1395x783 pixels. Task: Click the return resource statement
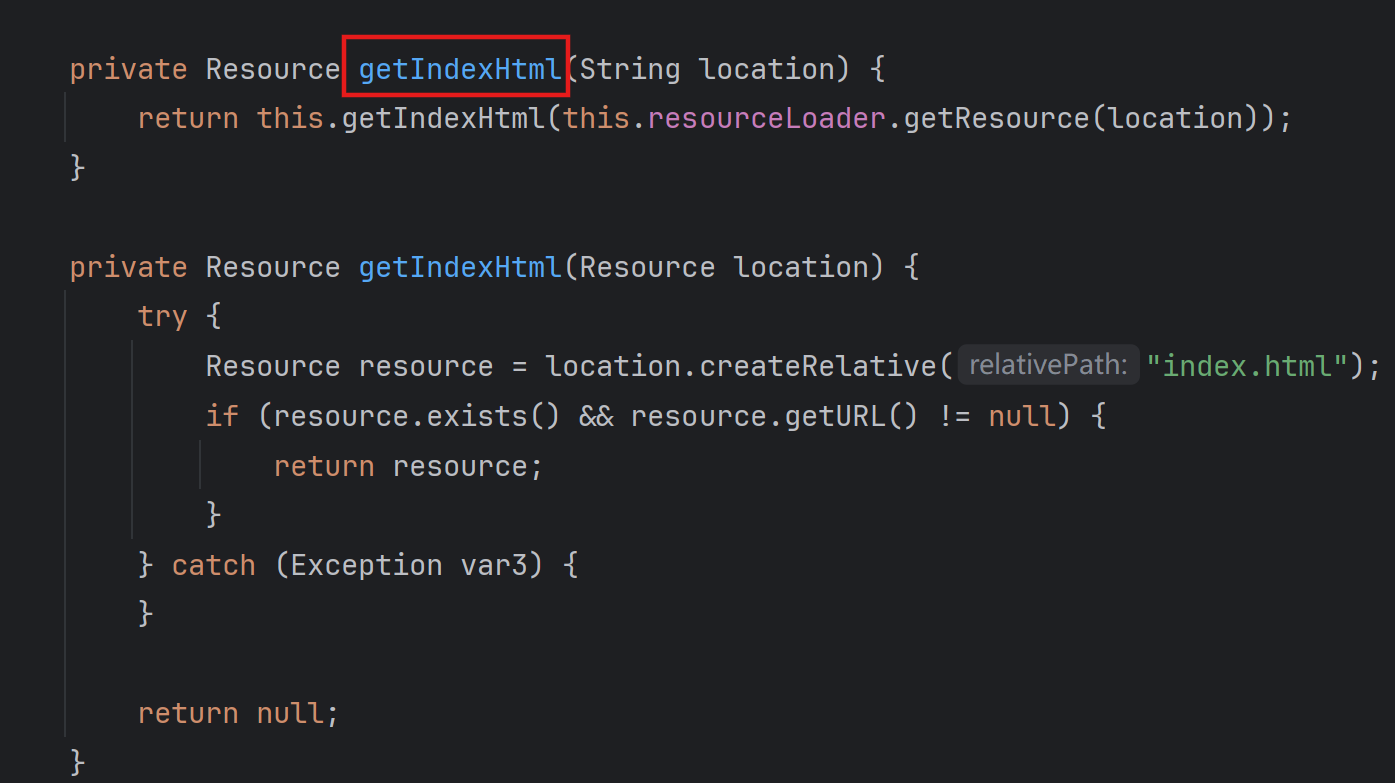click(407, 465)
